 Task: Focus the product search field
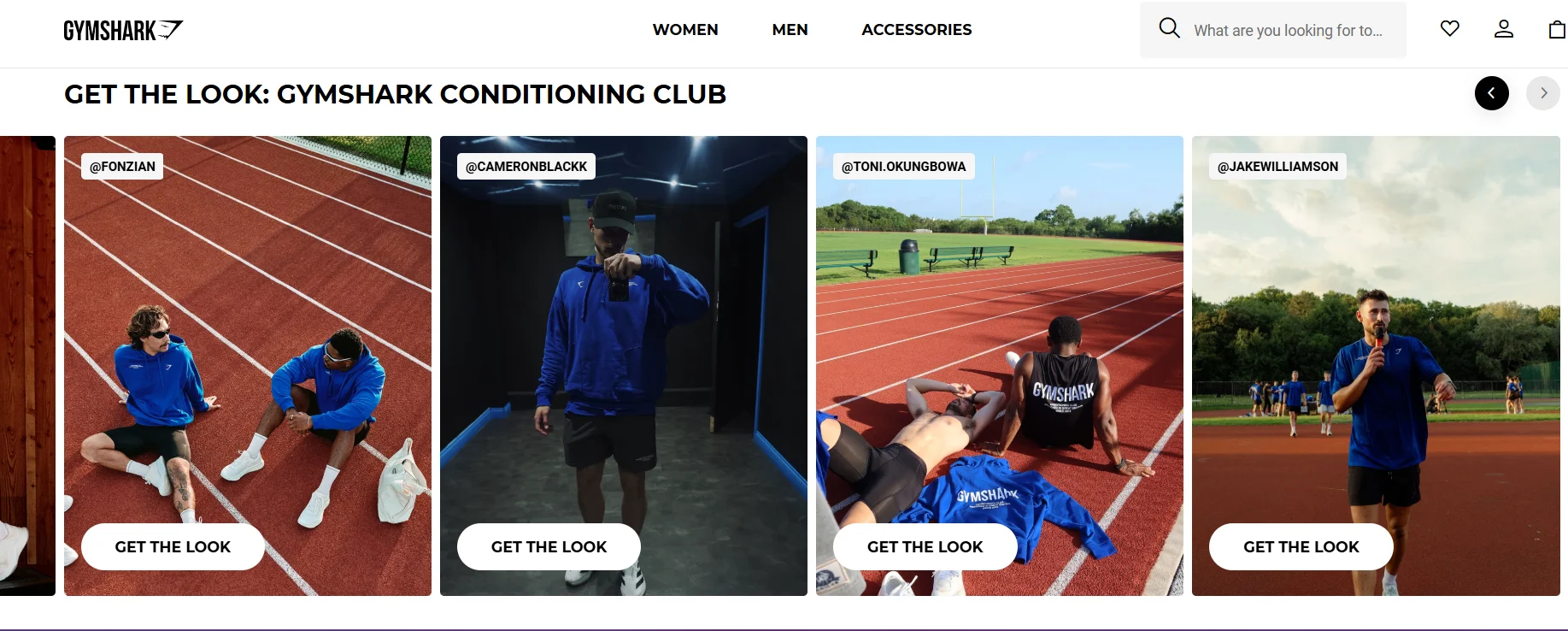pos(1273,30)
